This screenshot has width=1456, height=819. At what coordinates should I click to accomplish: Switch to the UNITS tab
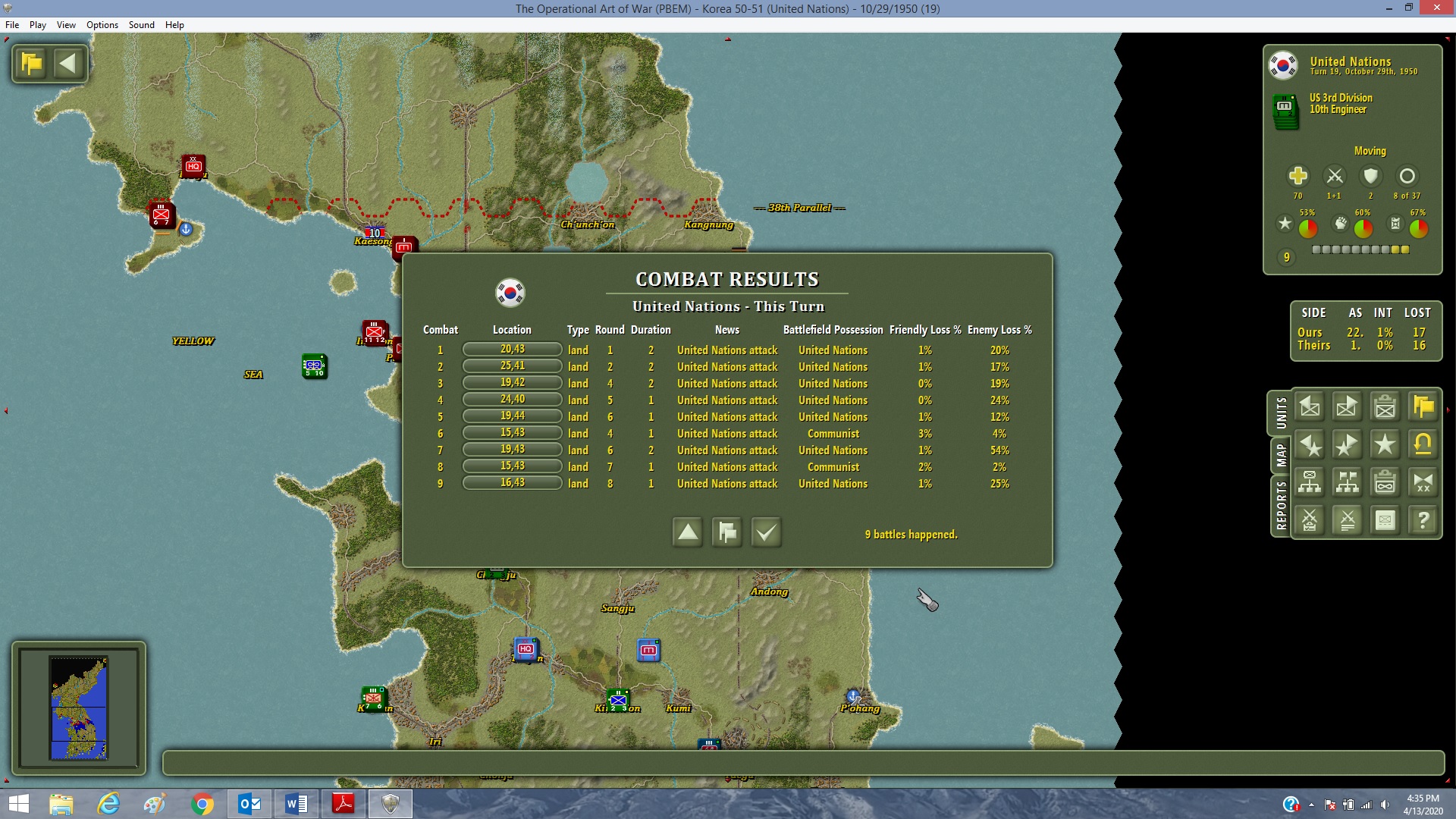(x=1282, y=413)
